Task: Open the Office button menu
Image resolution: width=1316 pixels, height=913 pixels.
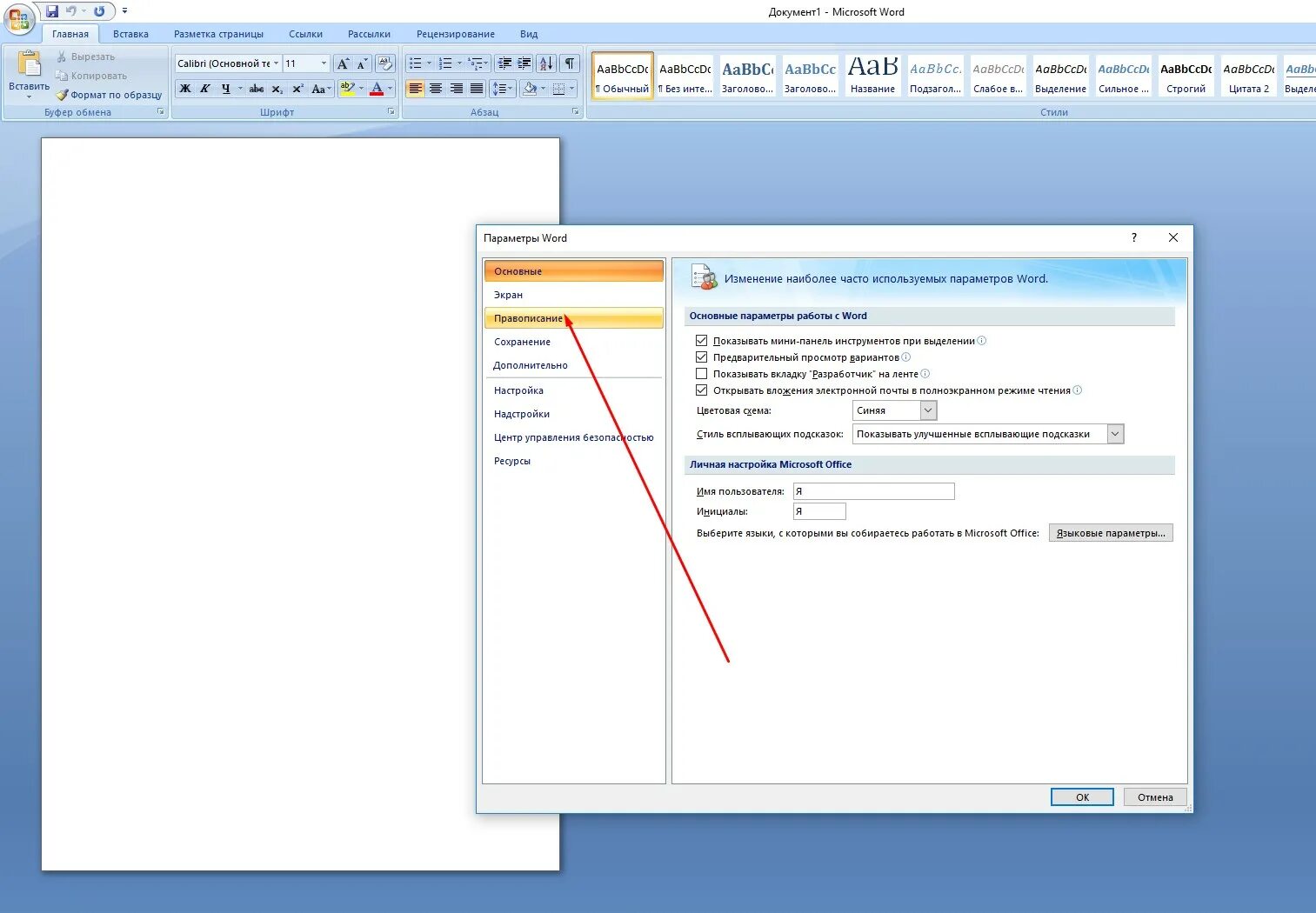Action: (19, 19)
